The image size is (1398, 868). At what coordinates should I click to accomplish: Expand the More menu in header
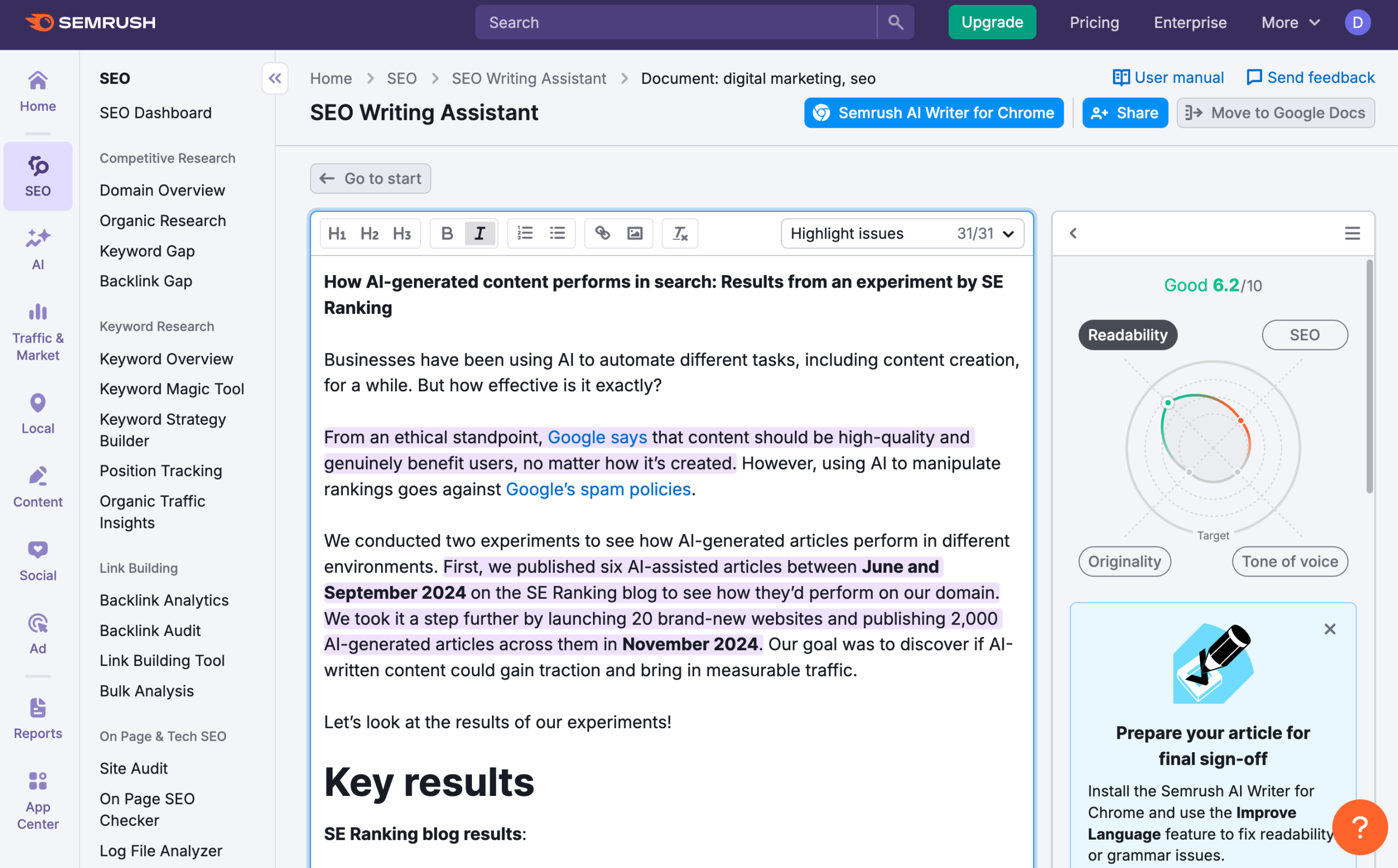point(1290,22)
